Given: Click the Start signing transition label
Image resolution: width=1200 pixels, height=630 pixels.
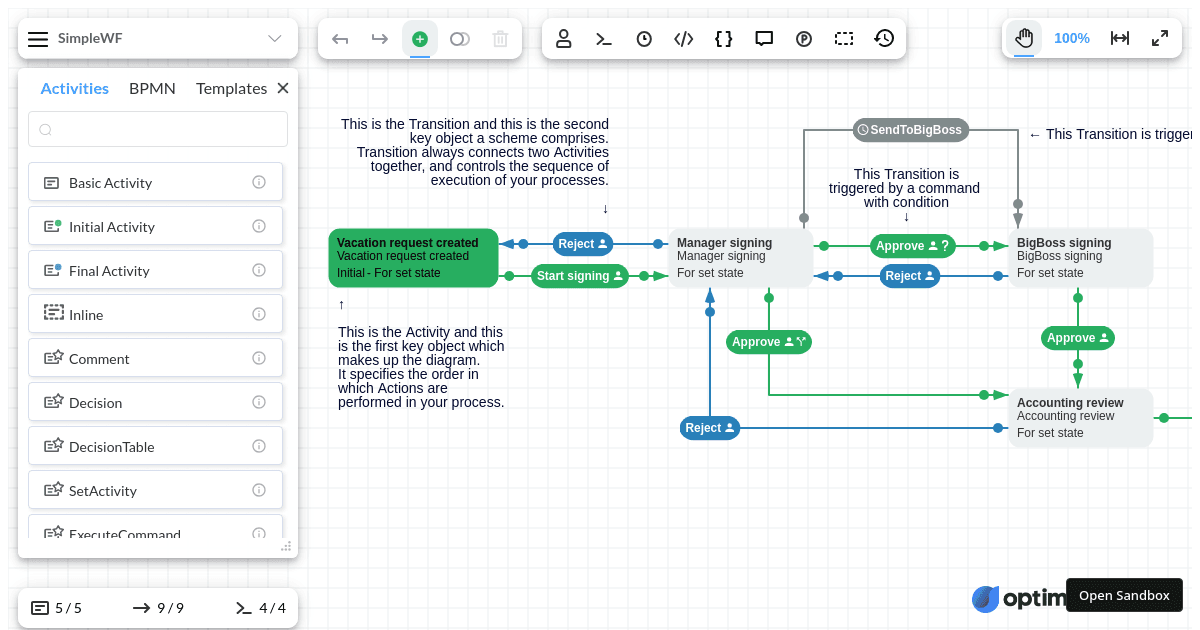Looking at the screenshot, I should pyautogui.click(x=580, y=276).
